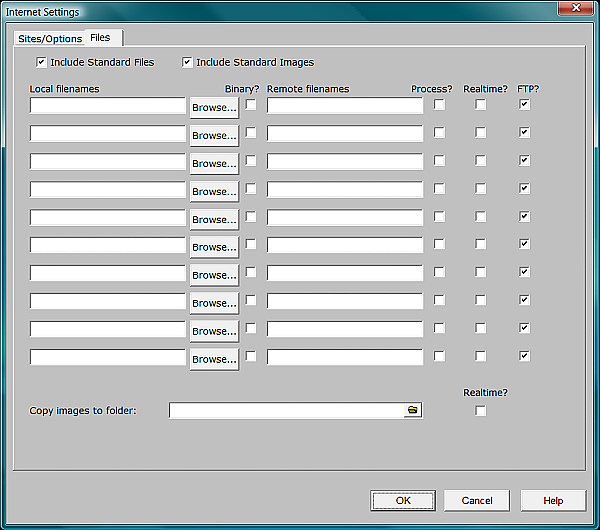Image resolution: width=600 pixels, height=530 pixels.
Task: Select the Files tab
Action: pos(101,37)
